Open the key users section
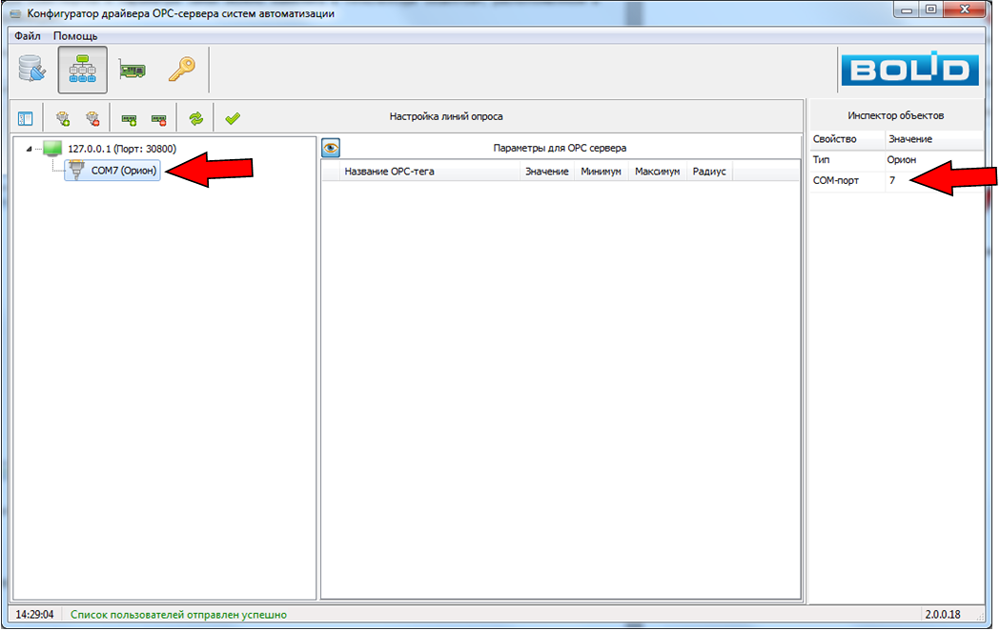The image size is (1000, 631). point(181,70)
